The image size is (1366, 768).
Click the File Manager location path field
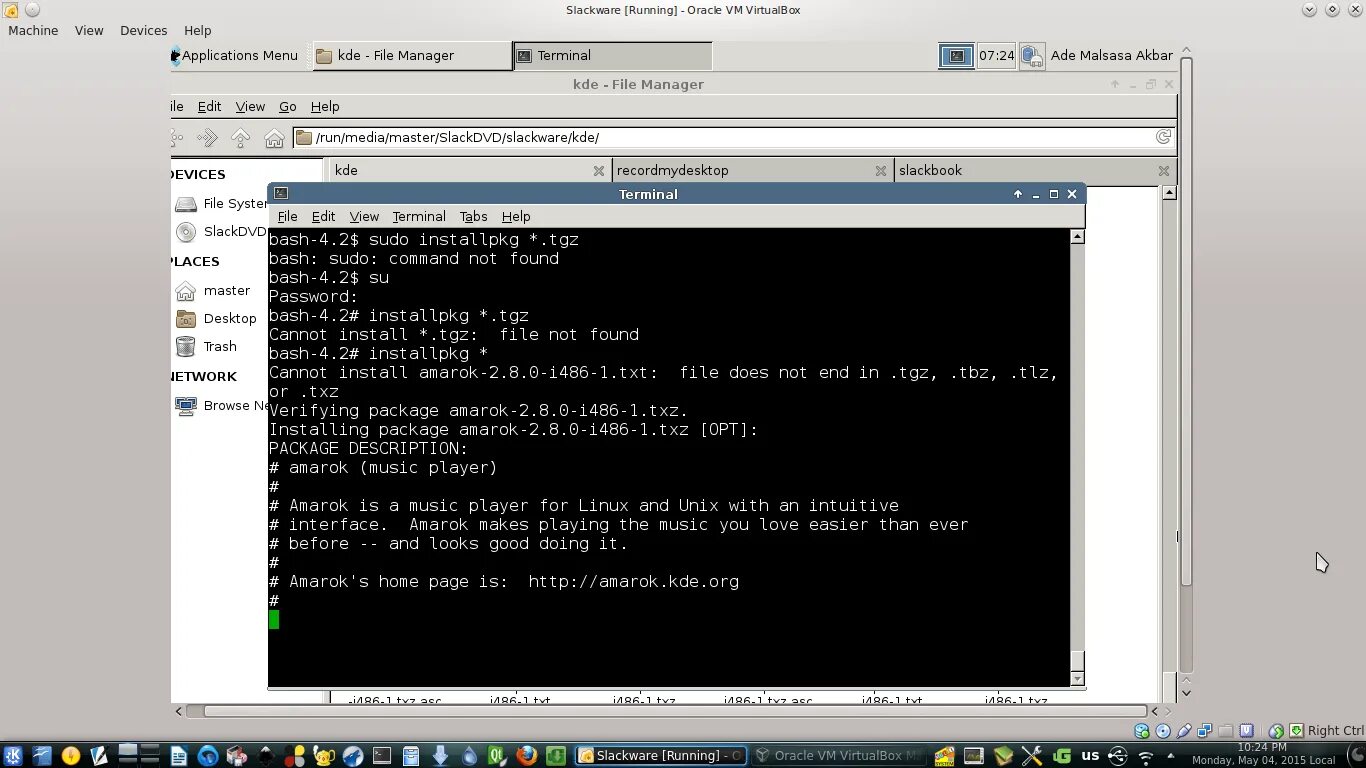click(x=734, y=137)
